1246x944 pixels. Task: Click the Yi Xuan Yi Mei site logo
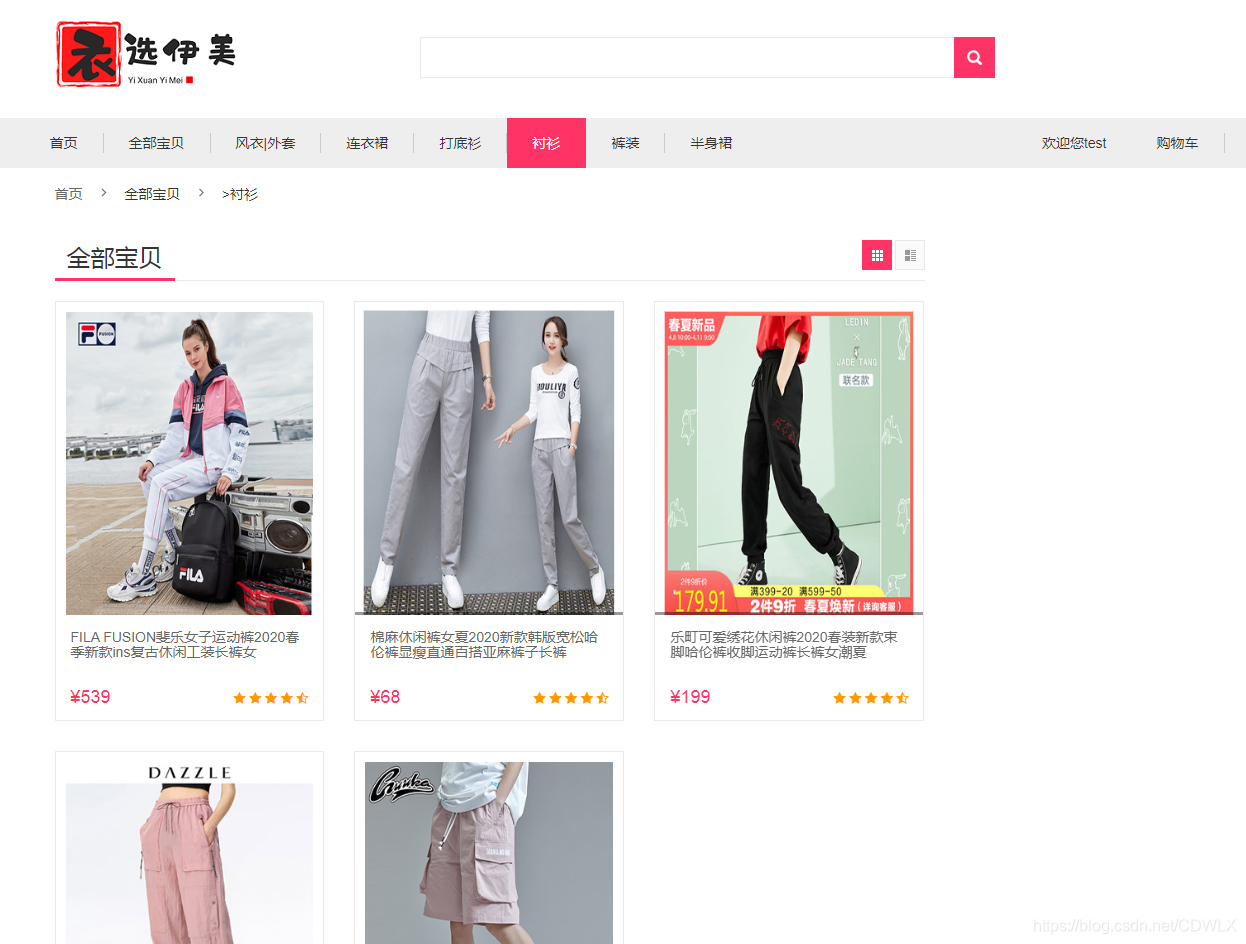pos(146,55)
